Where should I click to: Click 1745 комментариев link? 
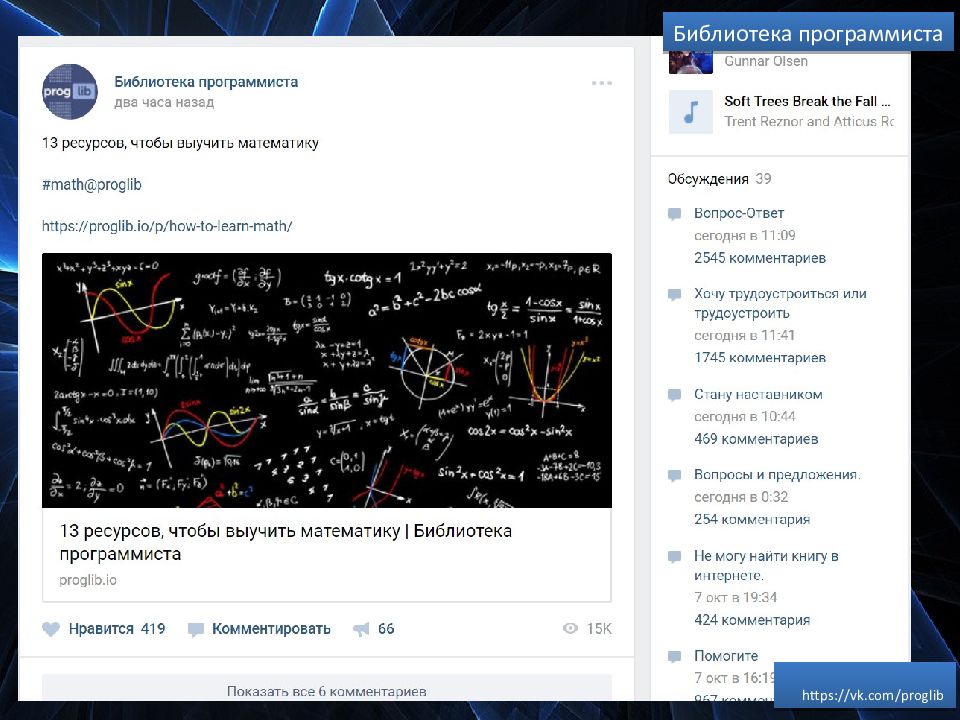click(760, 358)
